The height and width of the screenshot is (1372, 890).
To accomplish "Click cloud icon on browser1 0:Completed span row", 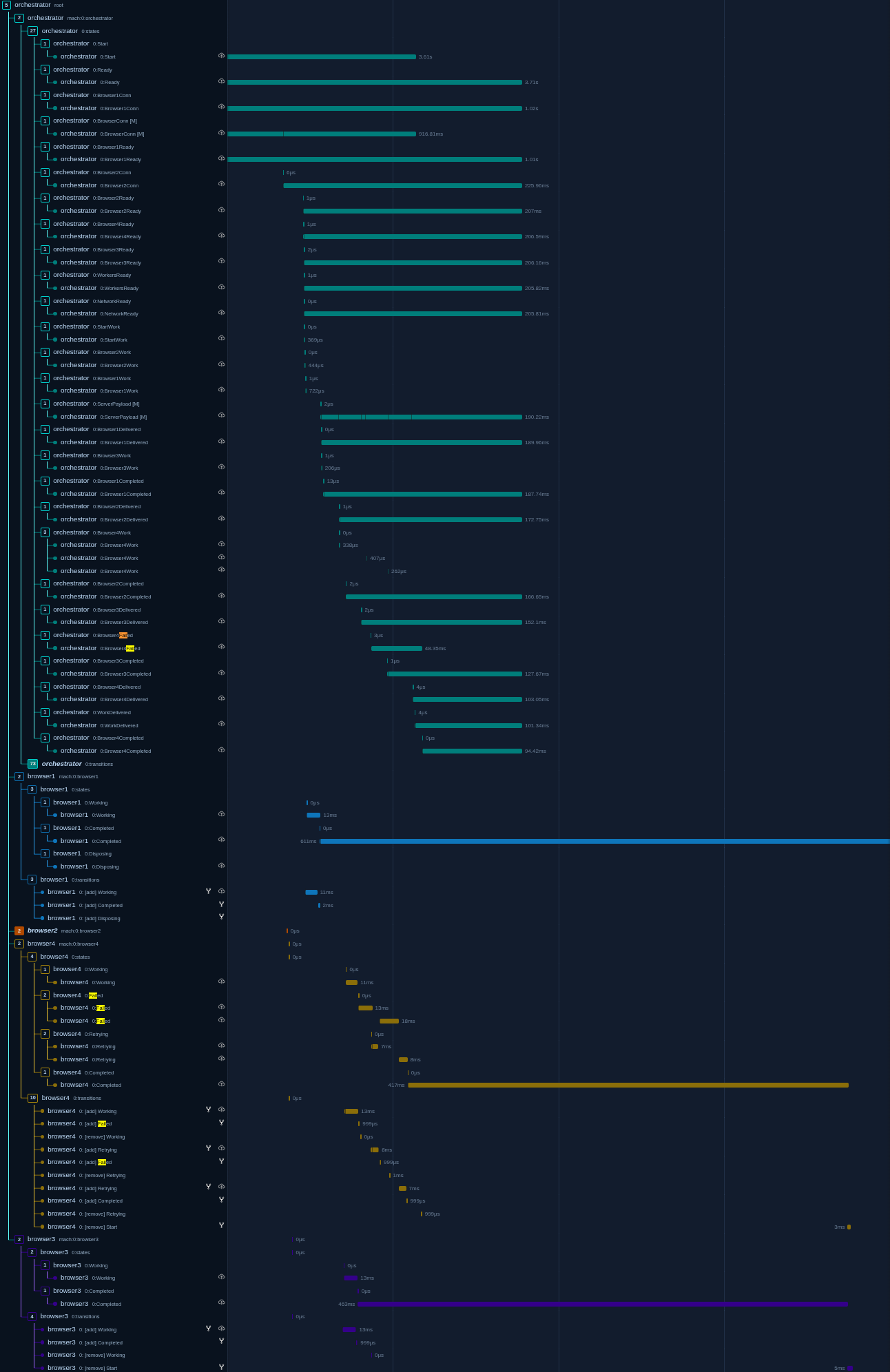I will coord(222,840).
